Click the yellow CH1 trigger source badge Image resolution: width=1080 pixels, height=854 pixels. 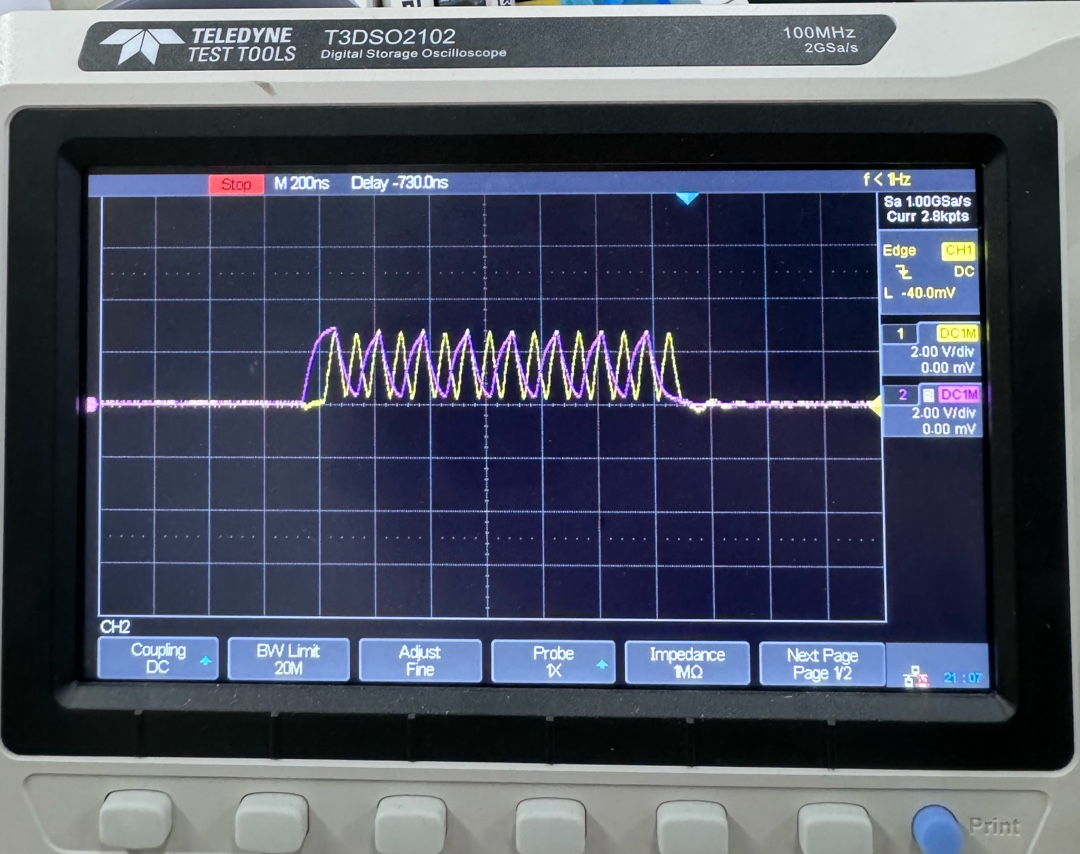pos(958,251)
